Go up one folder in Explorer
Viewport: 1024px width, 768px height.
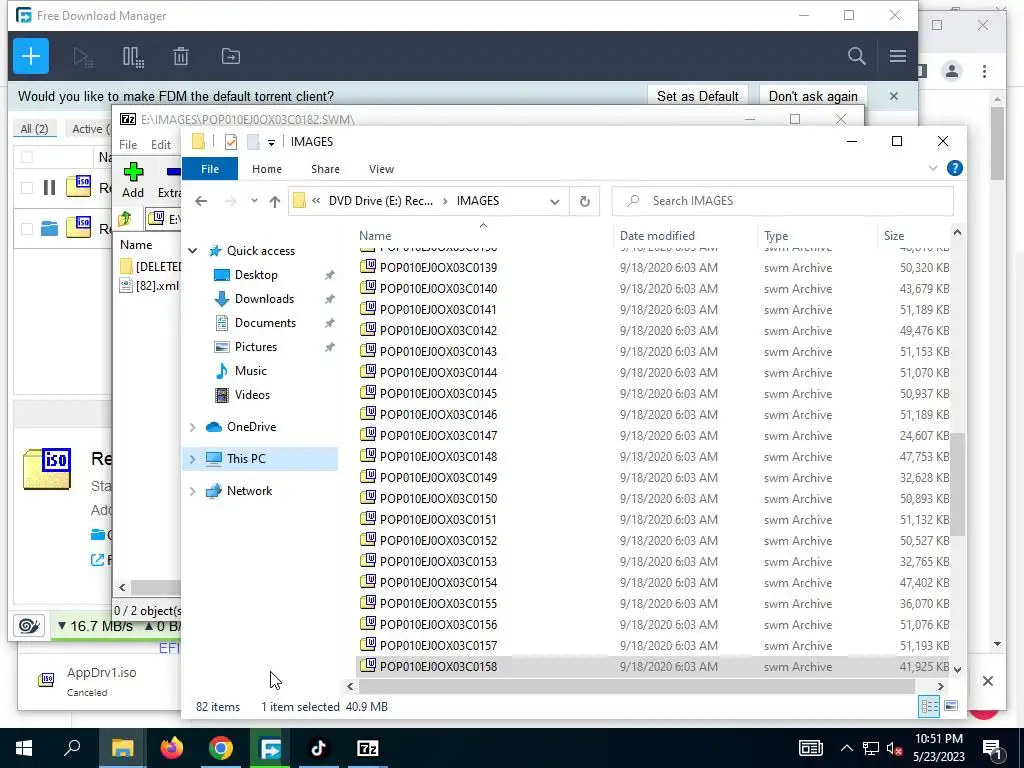275,201
